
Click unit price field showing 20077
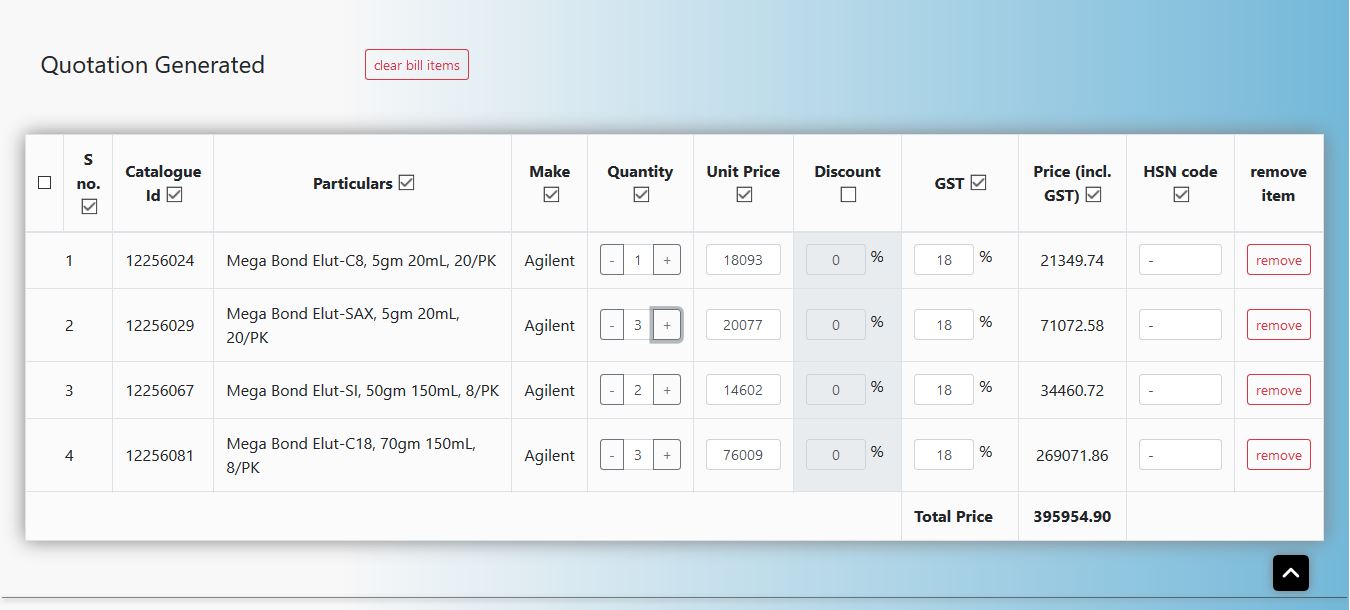click(x=743, y=325)
